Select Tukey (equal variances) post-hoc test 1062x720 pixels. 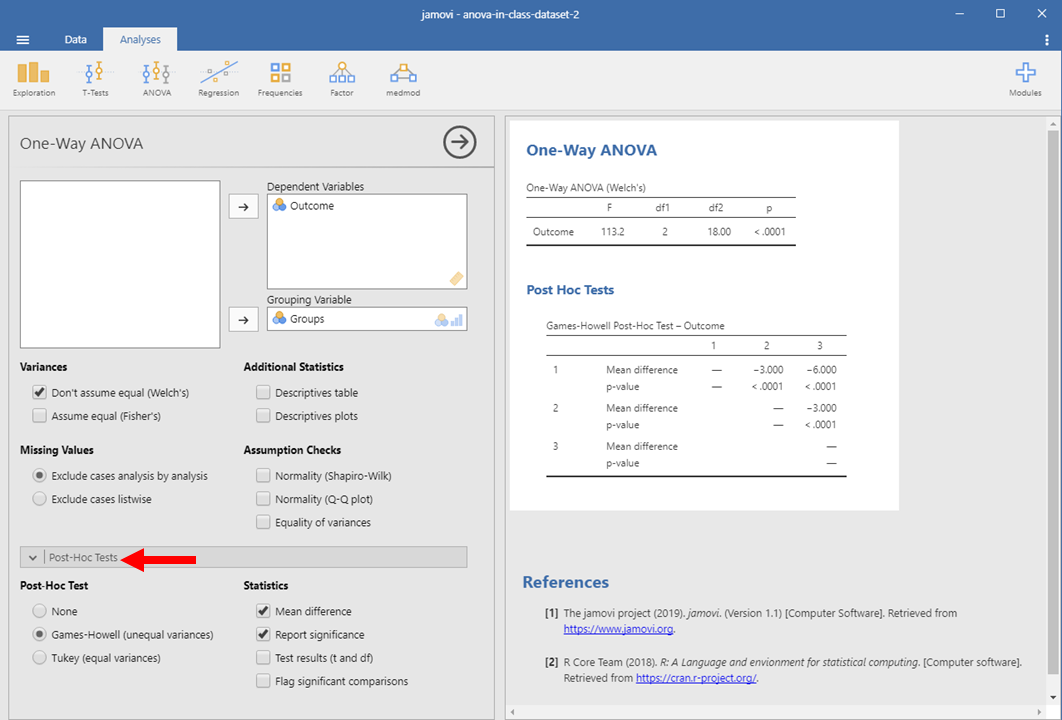(40, 658)
